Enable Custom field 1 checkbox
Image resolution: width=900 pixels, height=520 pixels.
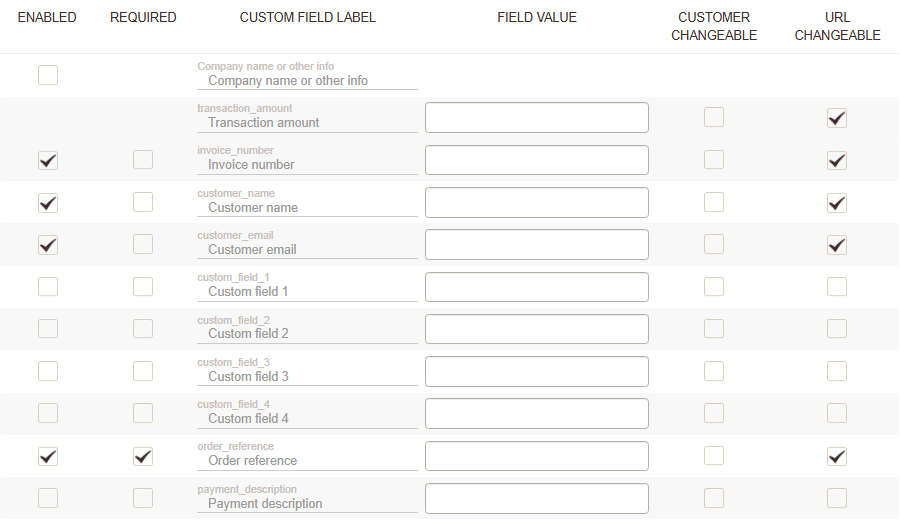(48, 287)
